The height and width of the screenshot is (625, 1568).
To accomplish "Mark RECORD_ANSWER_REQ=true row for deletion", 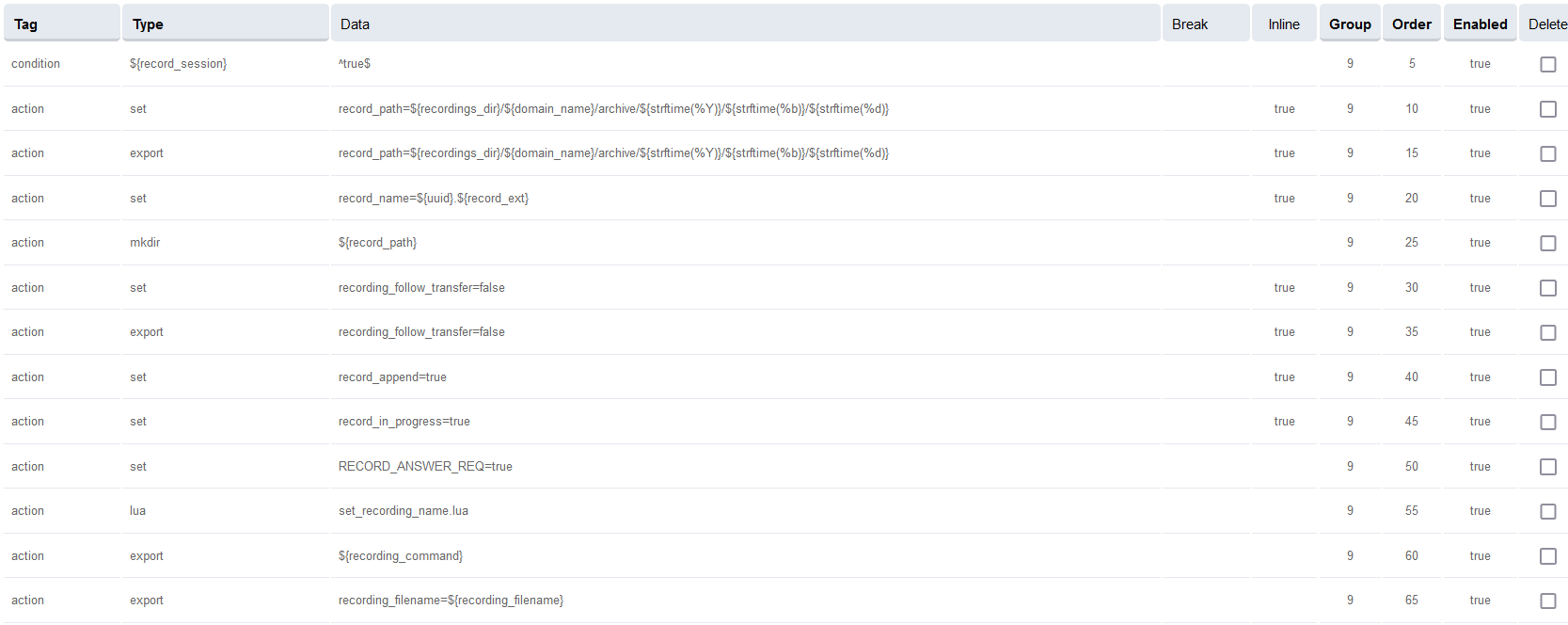I will [1547, 467].
